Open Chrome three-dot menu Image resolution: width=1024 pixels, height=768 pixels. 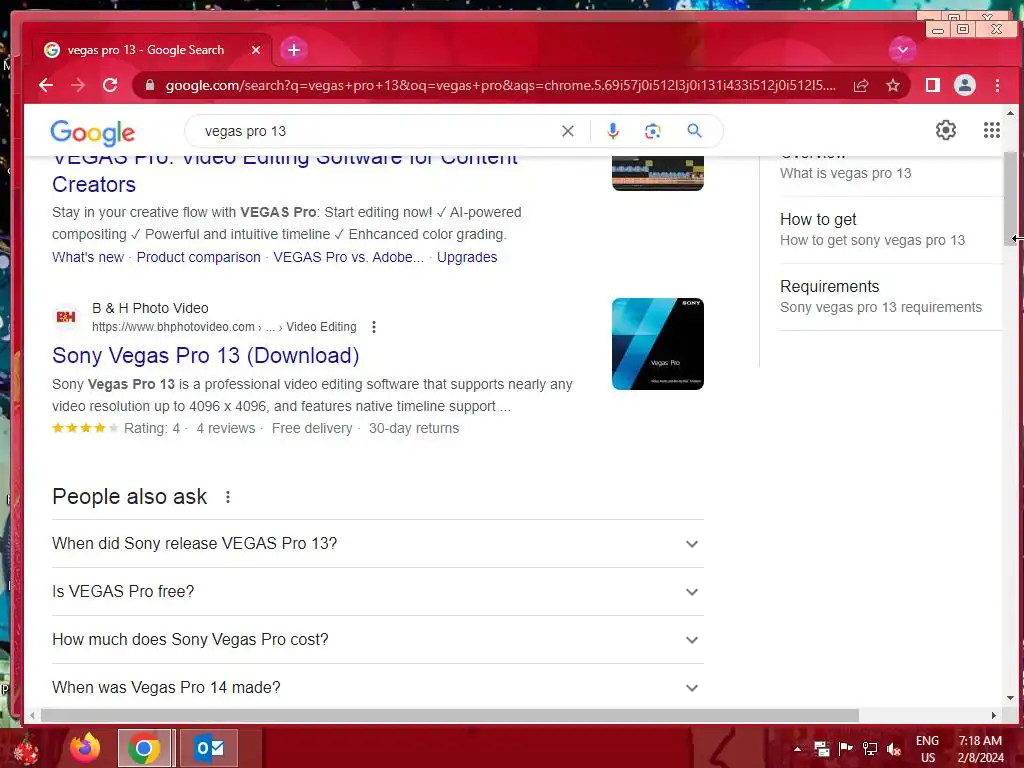(997, 86)
